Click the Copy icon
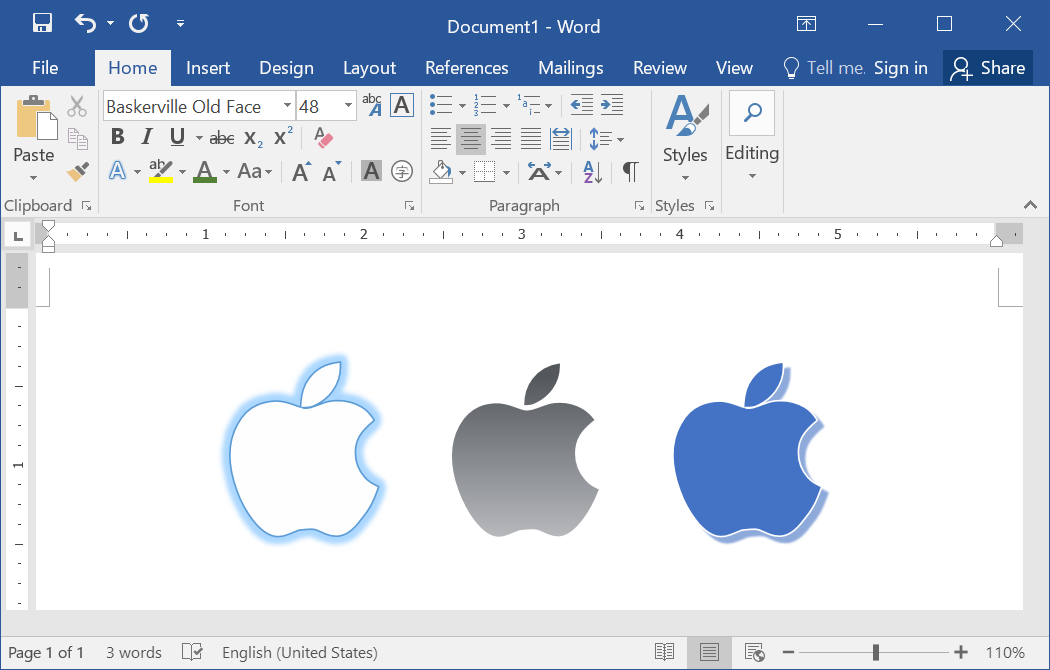 click(78, 139)
